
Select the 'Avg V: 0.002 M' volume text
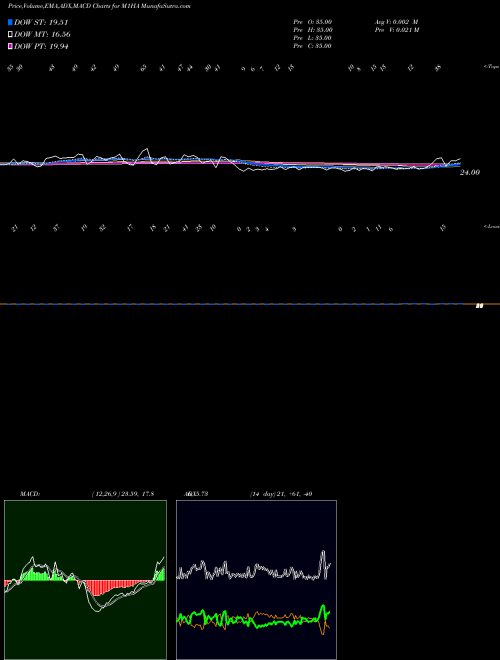396,22
